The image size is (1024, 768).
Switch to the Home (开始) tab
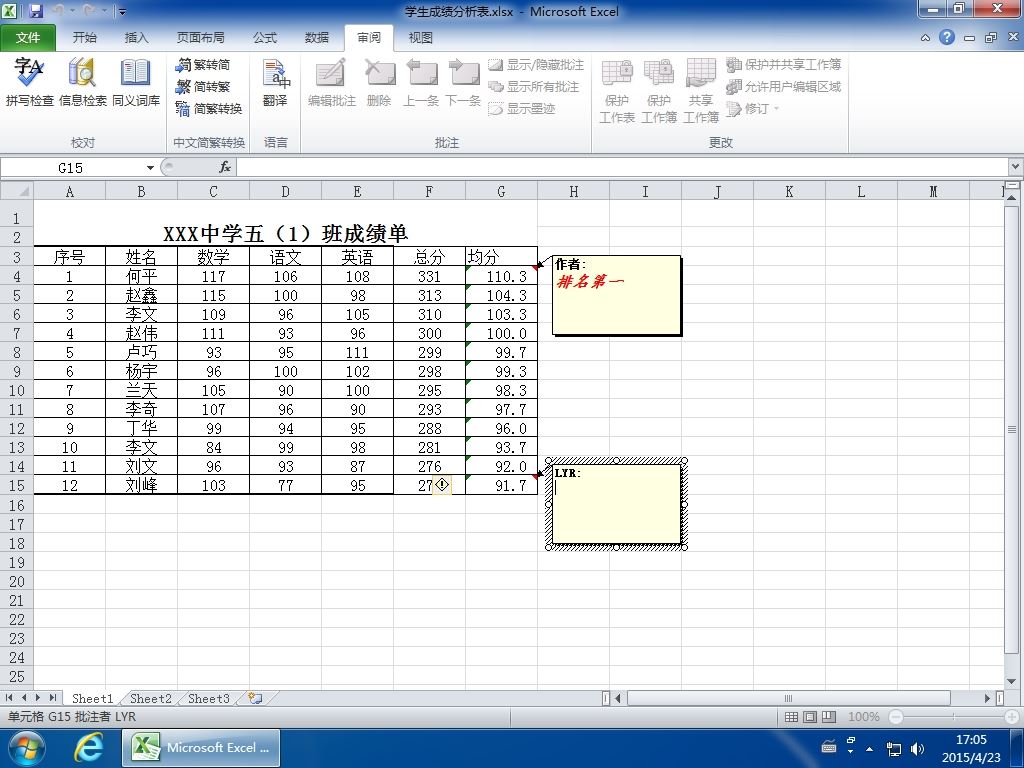(x=84, y=38)
